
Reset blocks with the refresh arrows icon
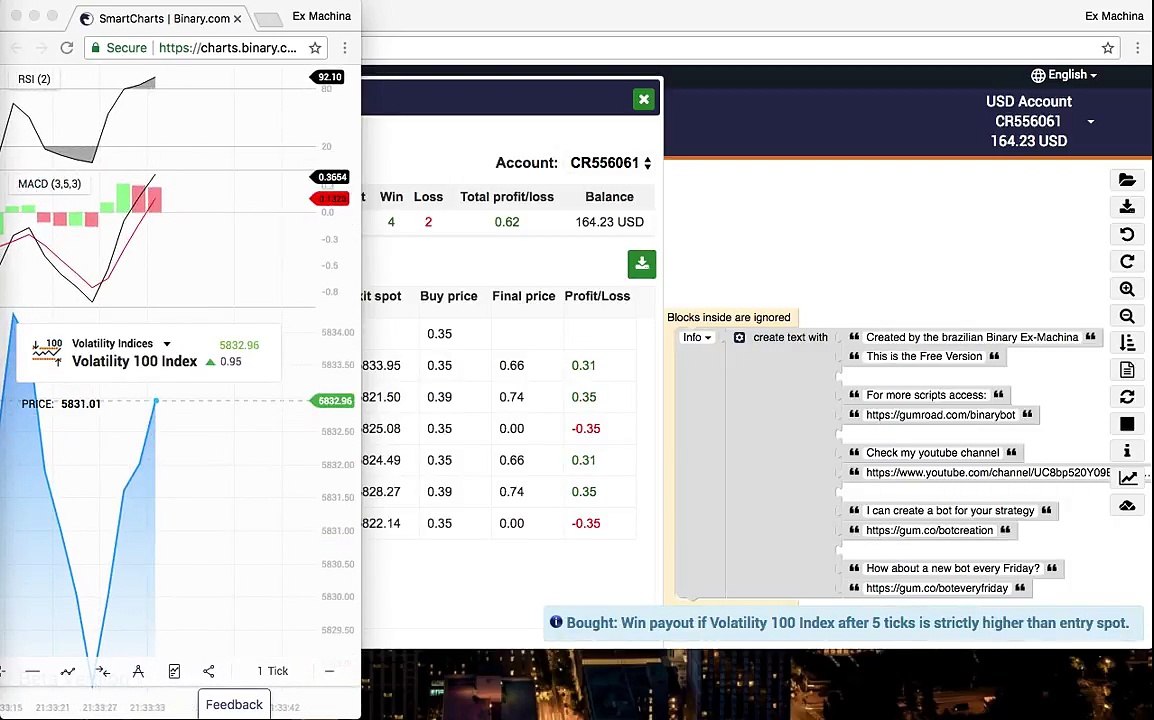pyautogui.click(x=1127, y=397)
